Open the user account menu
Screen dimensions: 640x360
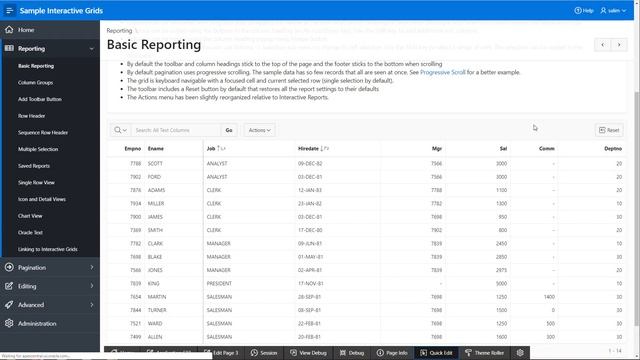pyautogui.click(x=613, y=11)
